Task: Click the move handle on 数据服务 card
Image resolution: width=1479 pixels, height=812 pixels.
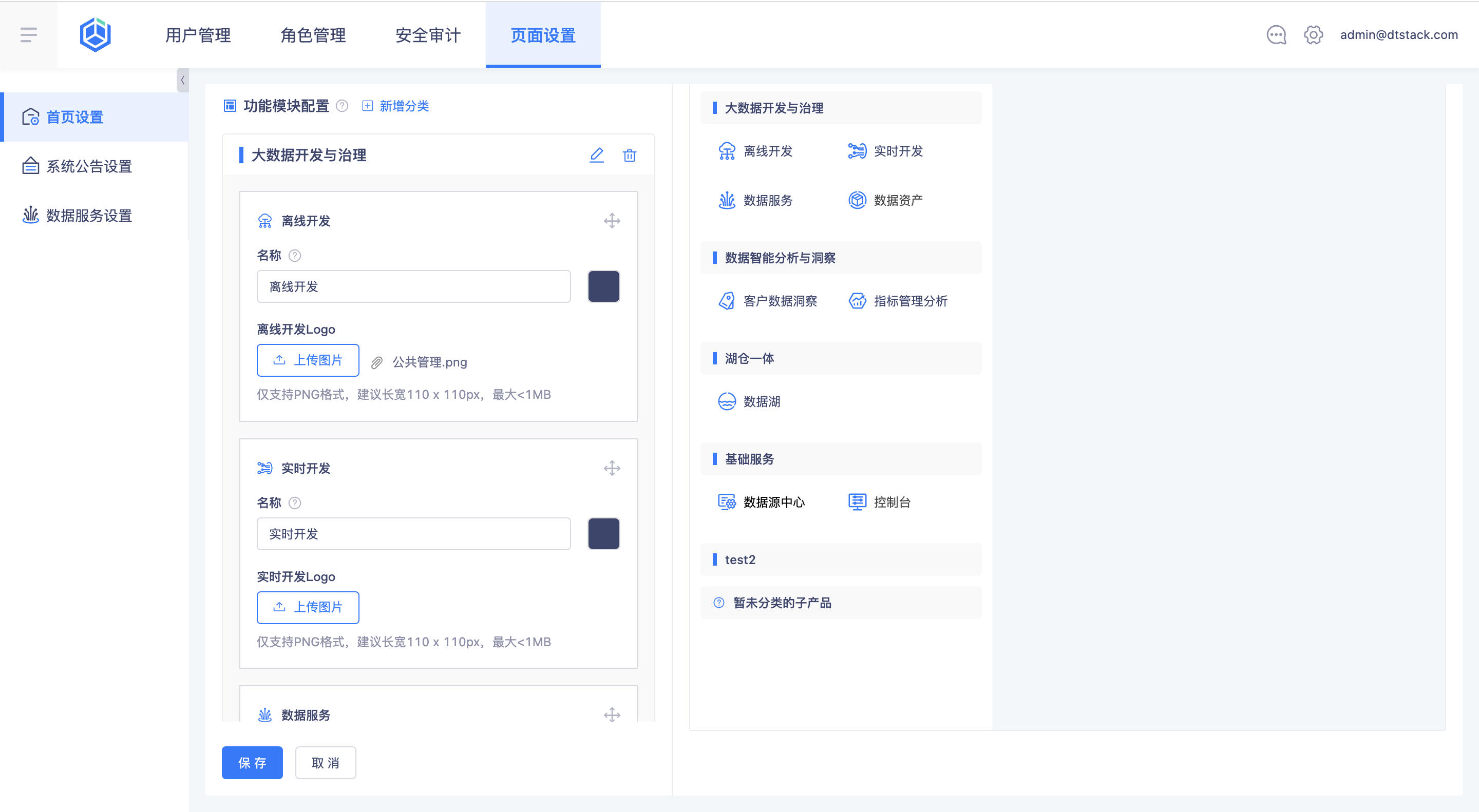Action: click(x=612, y=715)
